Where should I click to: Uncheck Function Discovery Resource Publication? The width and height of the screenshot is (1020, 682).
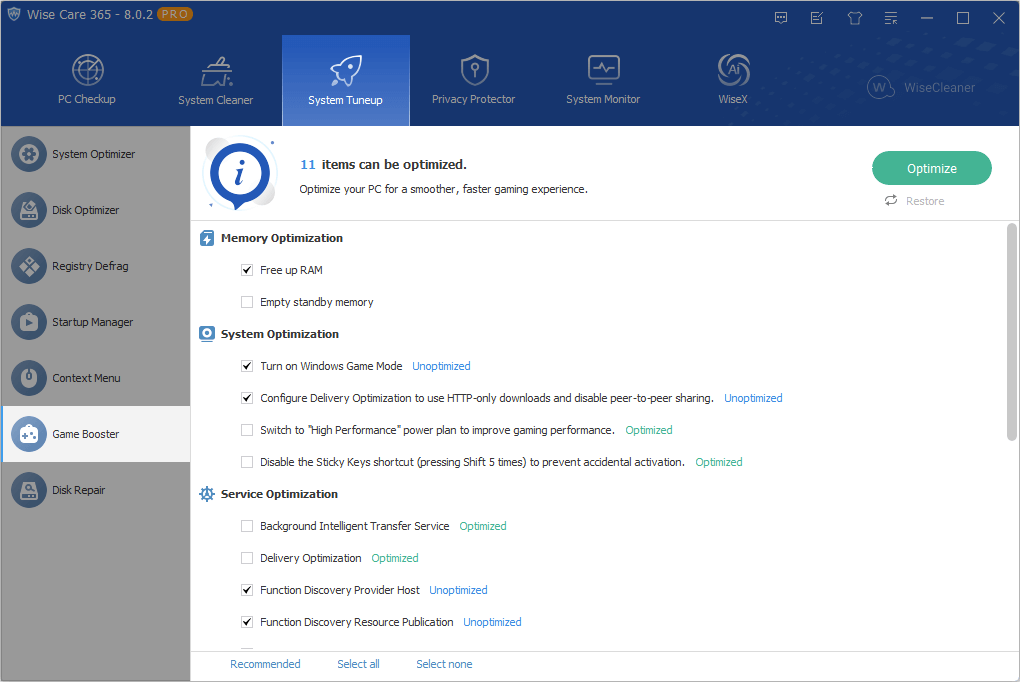247,622
